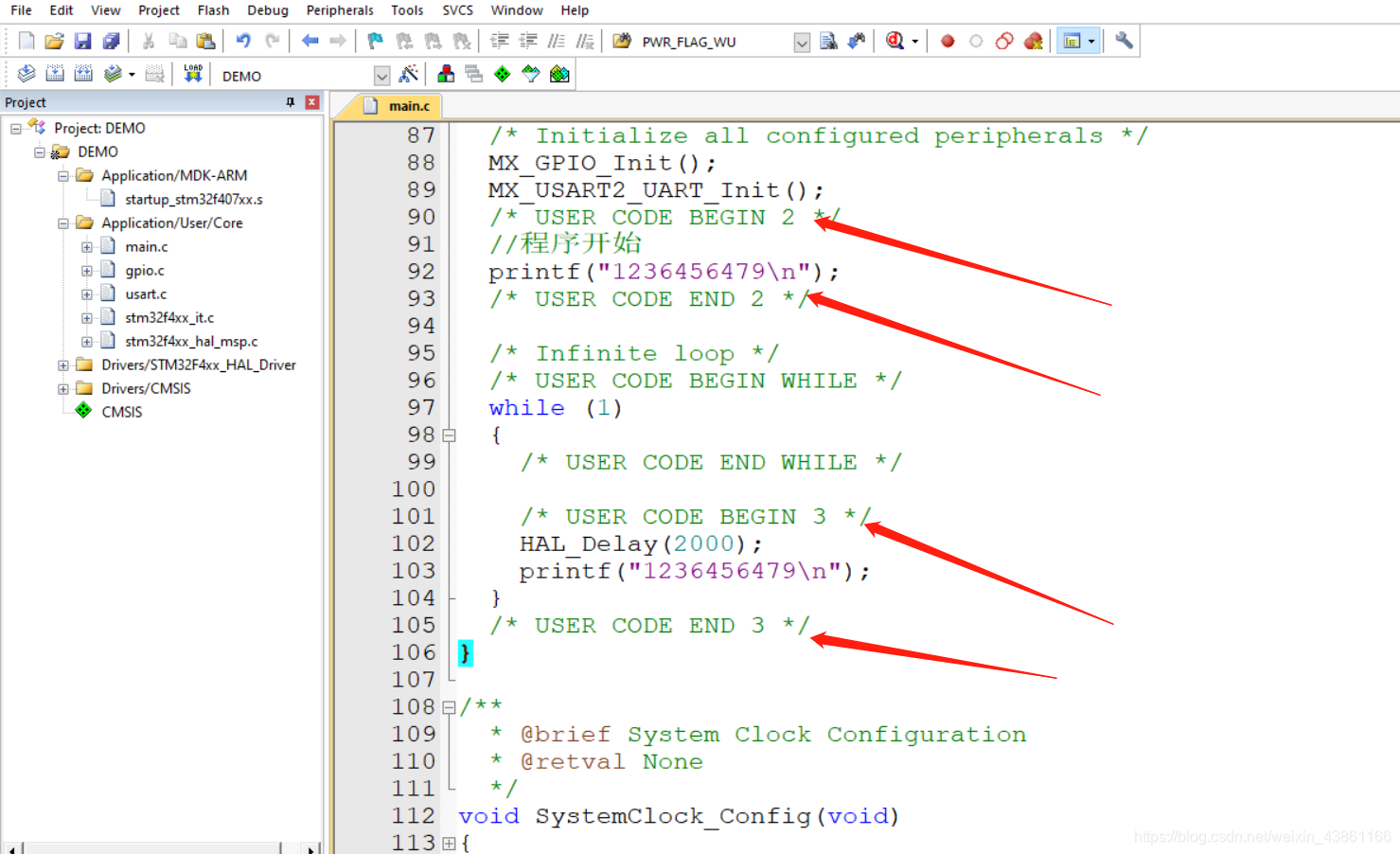Click the Comment selection icon
This screenshot has height=854, width=1400.
tap(557, 41)
